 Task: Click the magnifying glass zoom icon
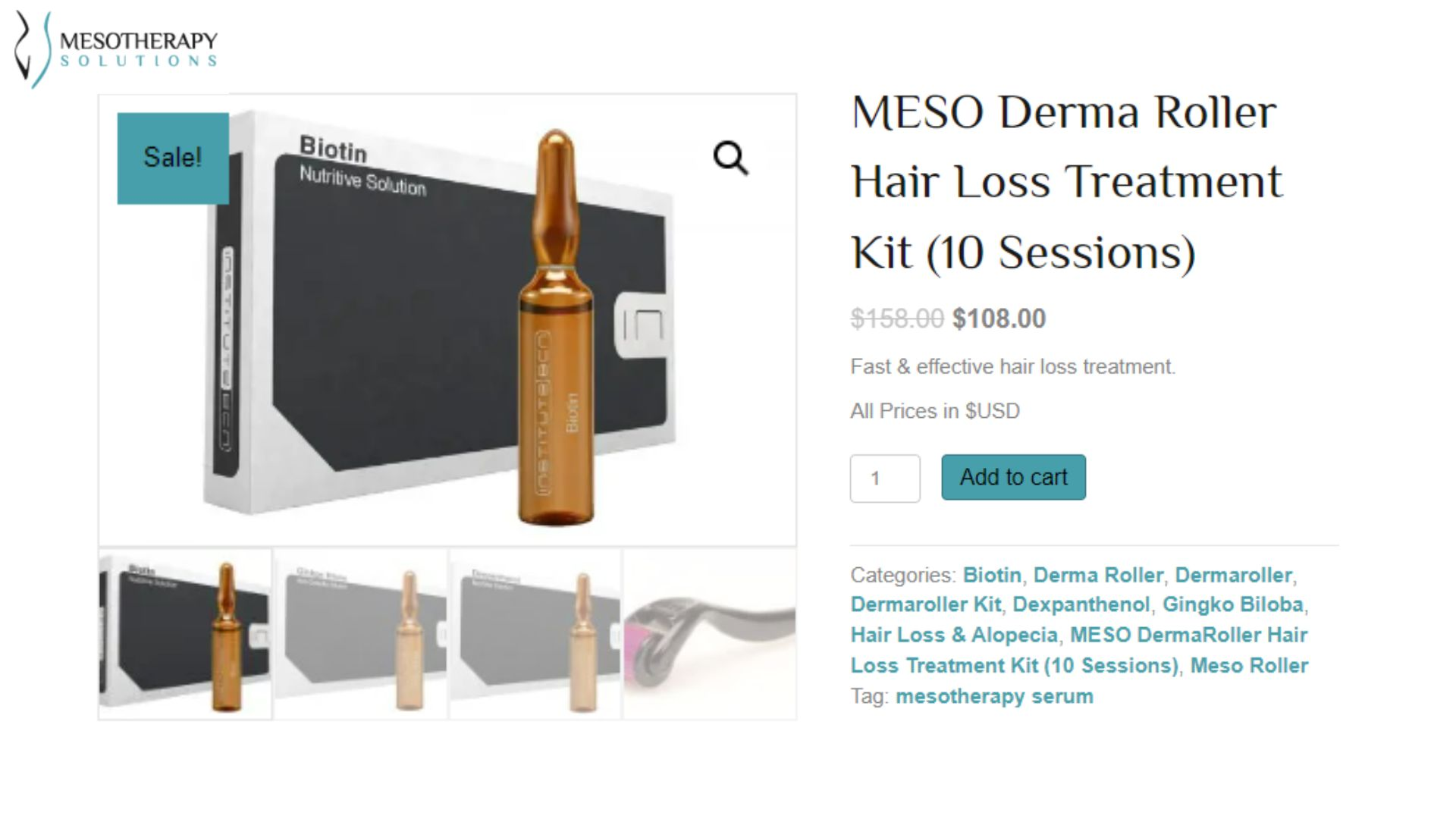click(731, 158)
